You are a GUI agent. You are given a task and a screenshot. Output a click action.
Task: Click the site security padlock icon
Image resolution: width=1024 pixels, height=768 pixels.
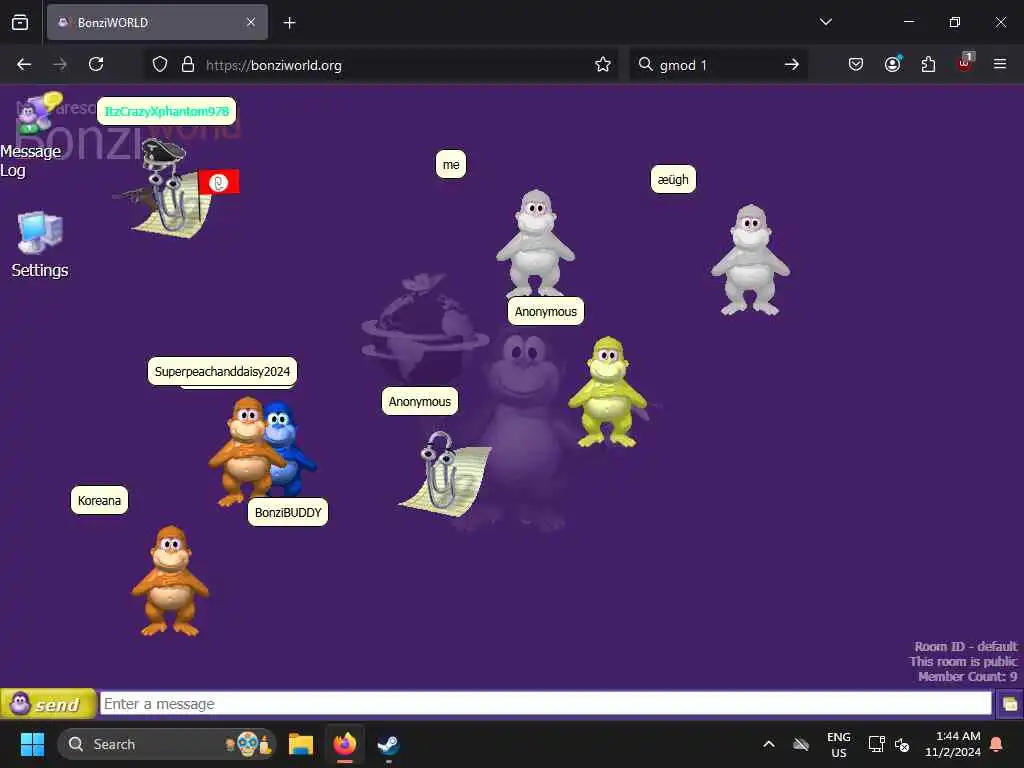point(188,65)
